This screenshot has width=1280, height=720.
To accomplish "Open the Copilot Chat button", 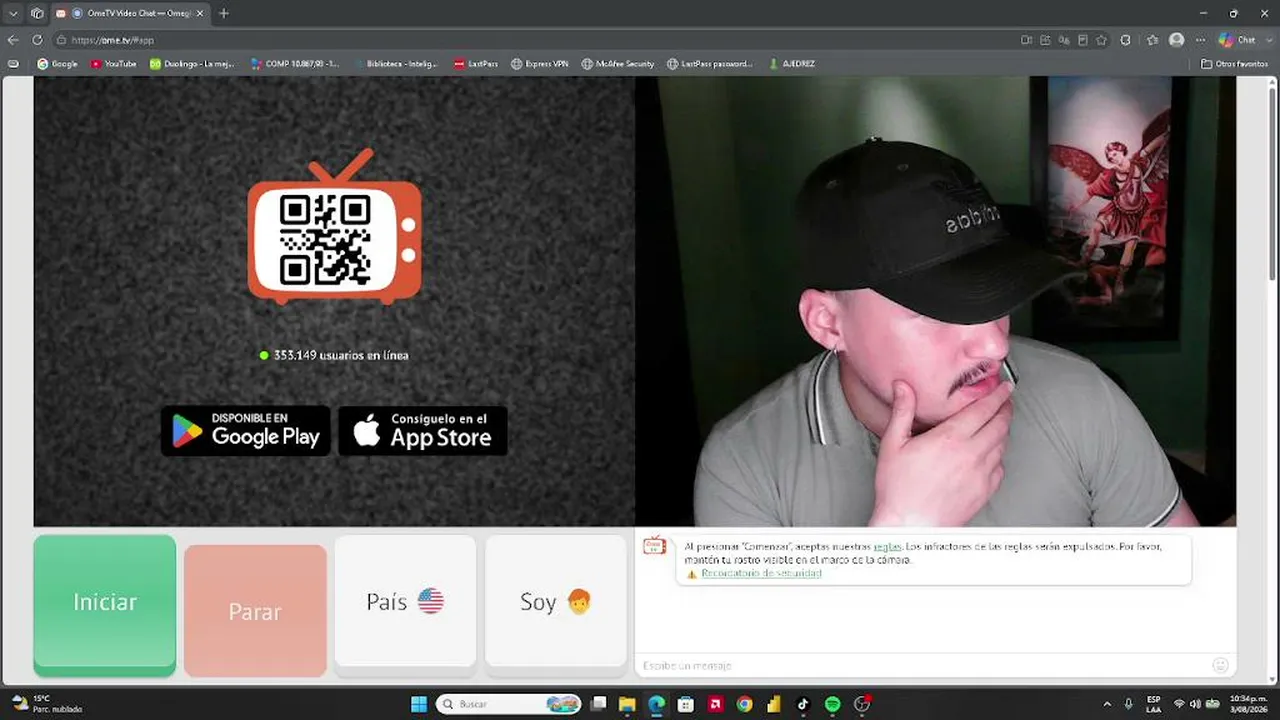I will [1237, 40].
